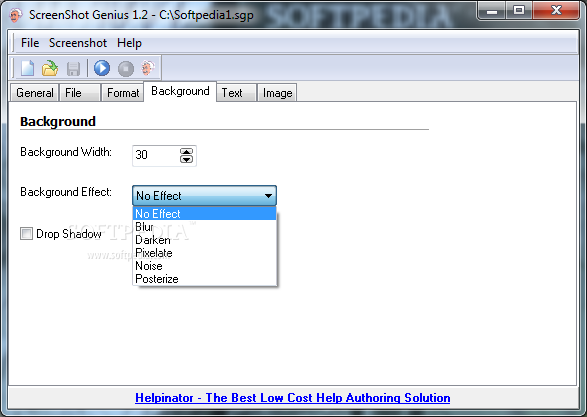The image size is (587, 417).
Task: Close the ScreenShot Genius window
Action: (x=556, y=10)
